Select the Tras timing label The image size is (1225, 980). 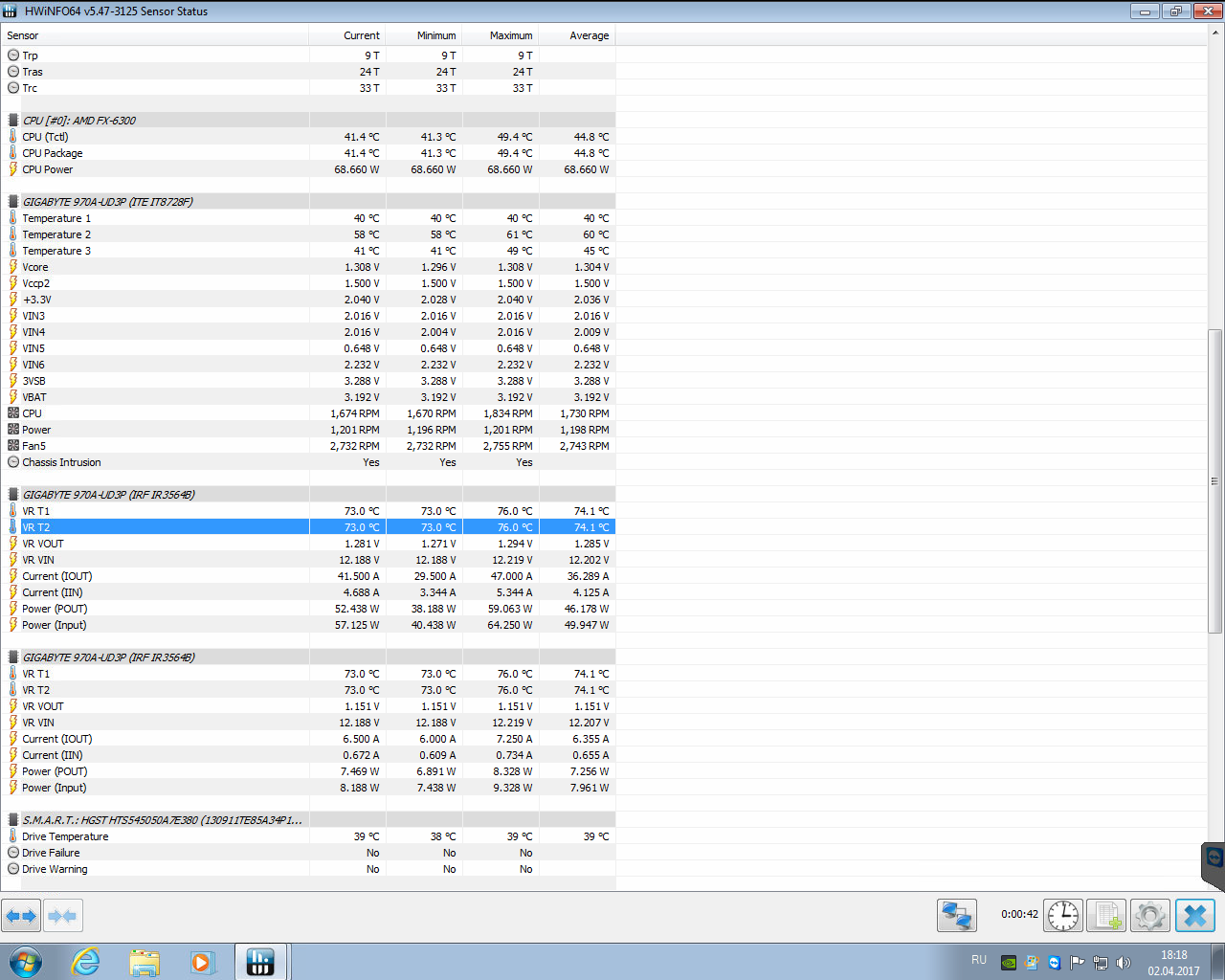[33, 72]
